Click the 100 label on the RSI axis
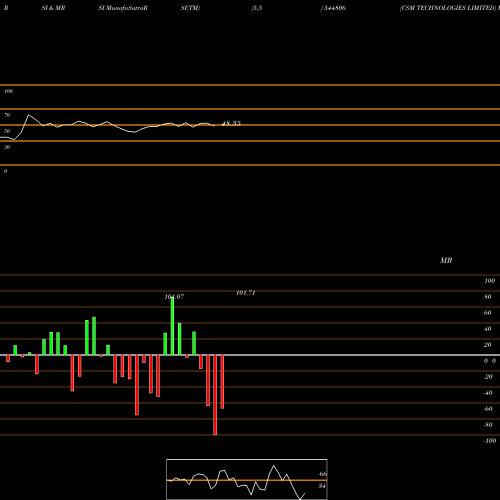The image size is (500, 500). (x=8, y=91)
